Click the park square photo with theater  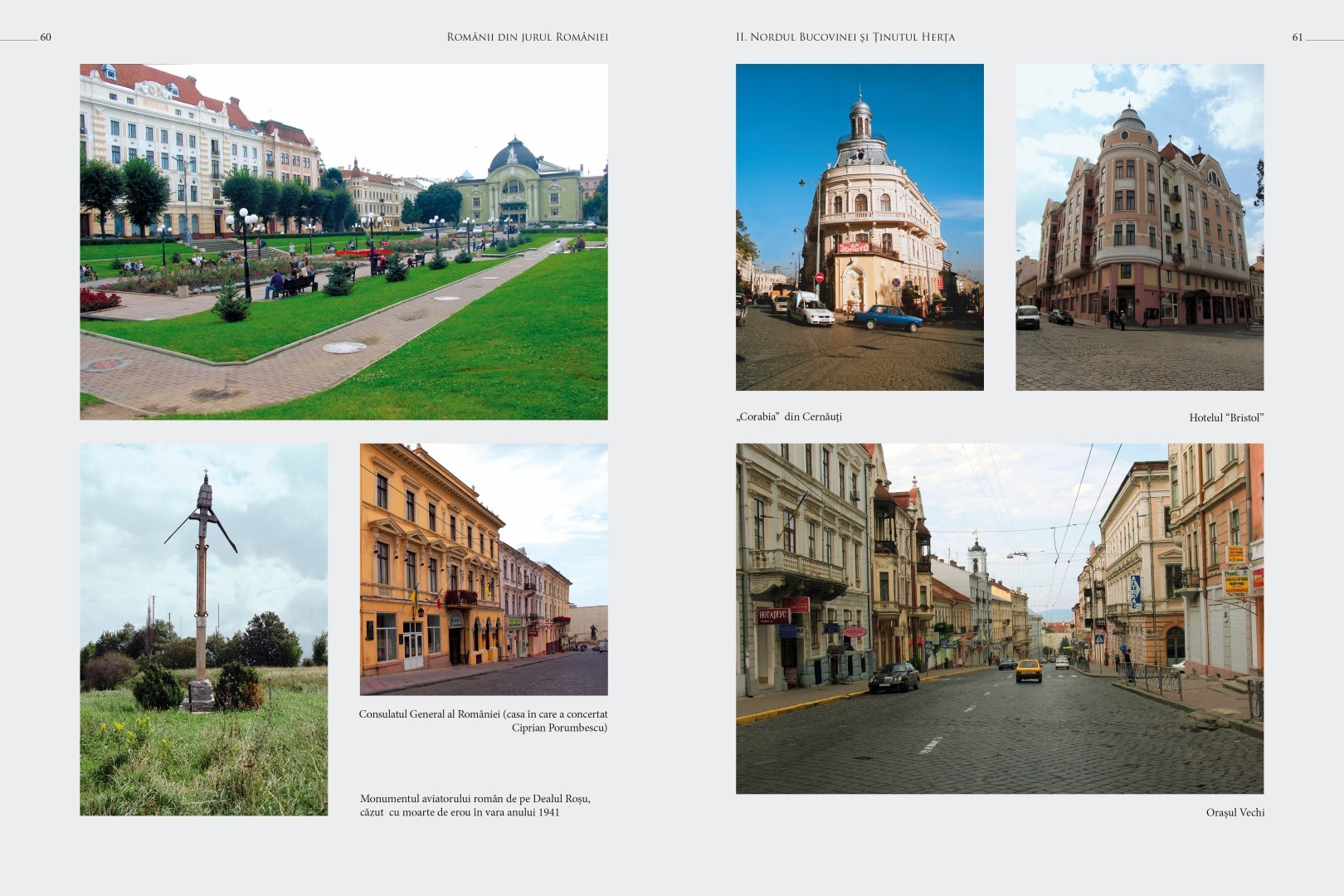pos(343,241)
